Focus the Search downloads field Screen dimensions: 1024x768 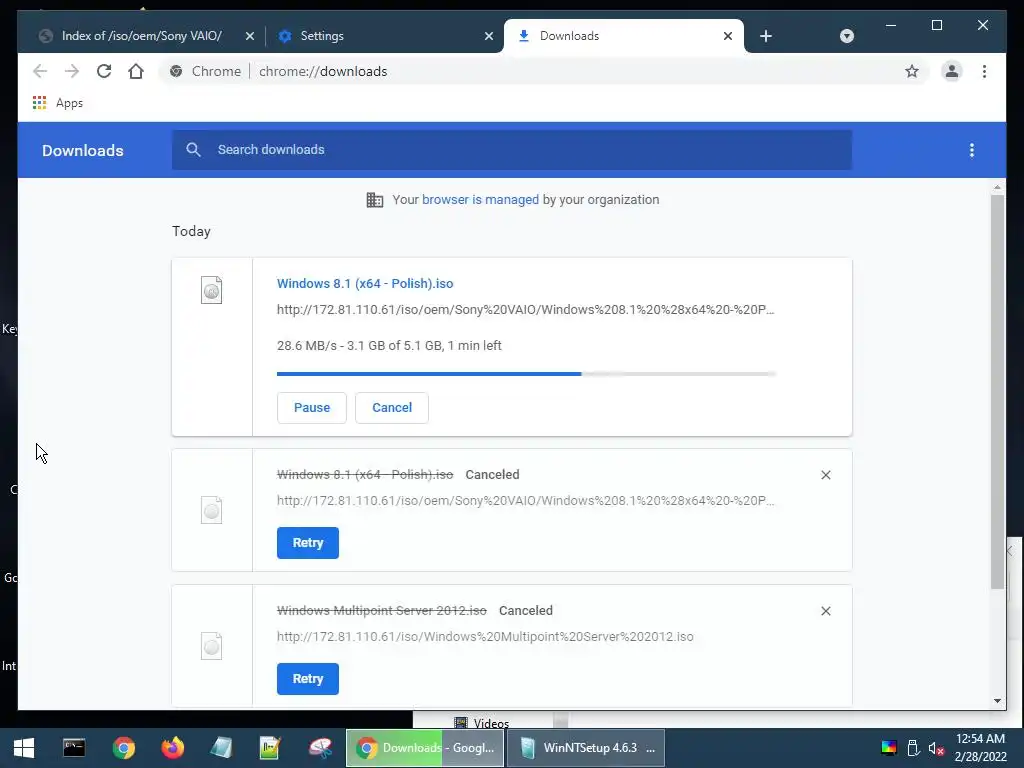pos(512,150)
